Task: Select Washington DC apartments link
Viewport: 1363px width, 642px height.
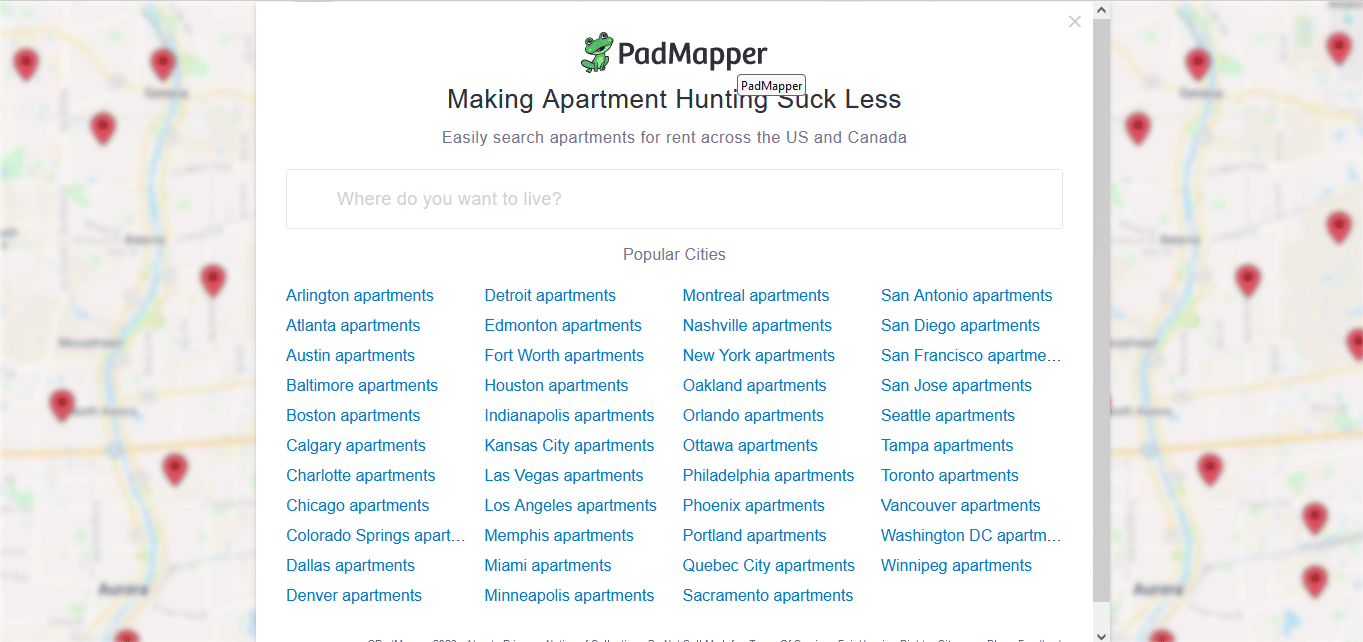Action: 971,536
